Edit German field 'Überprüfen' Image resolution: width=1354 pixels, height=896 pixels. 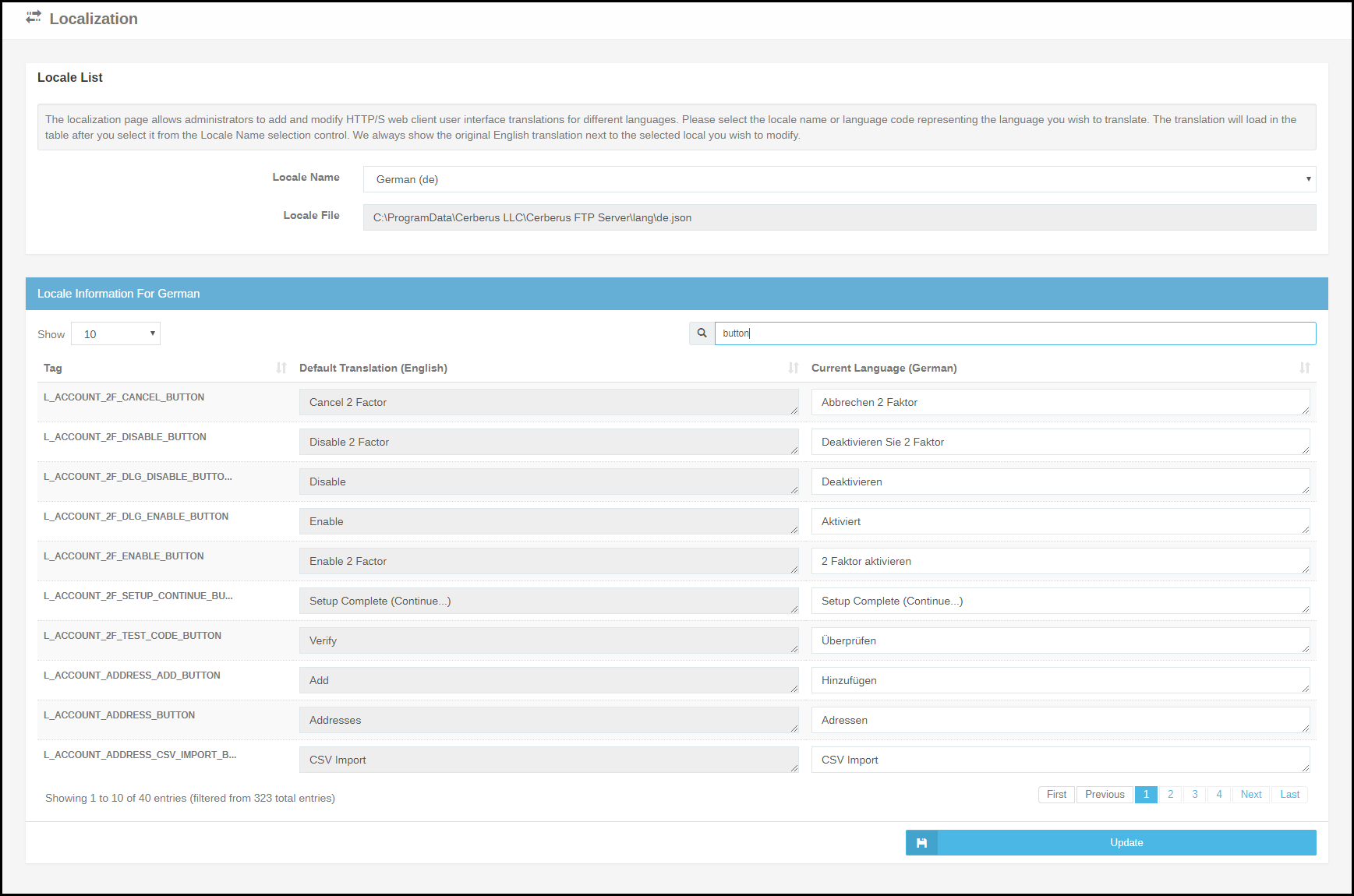pos(1060,640)
